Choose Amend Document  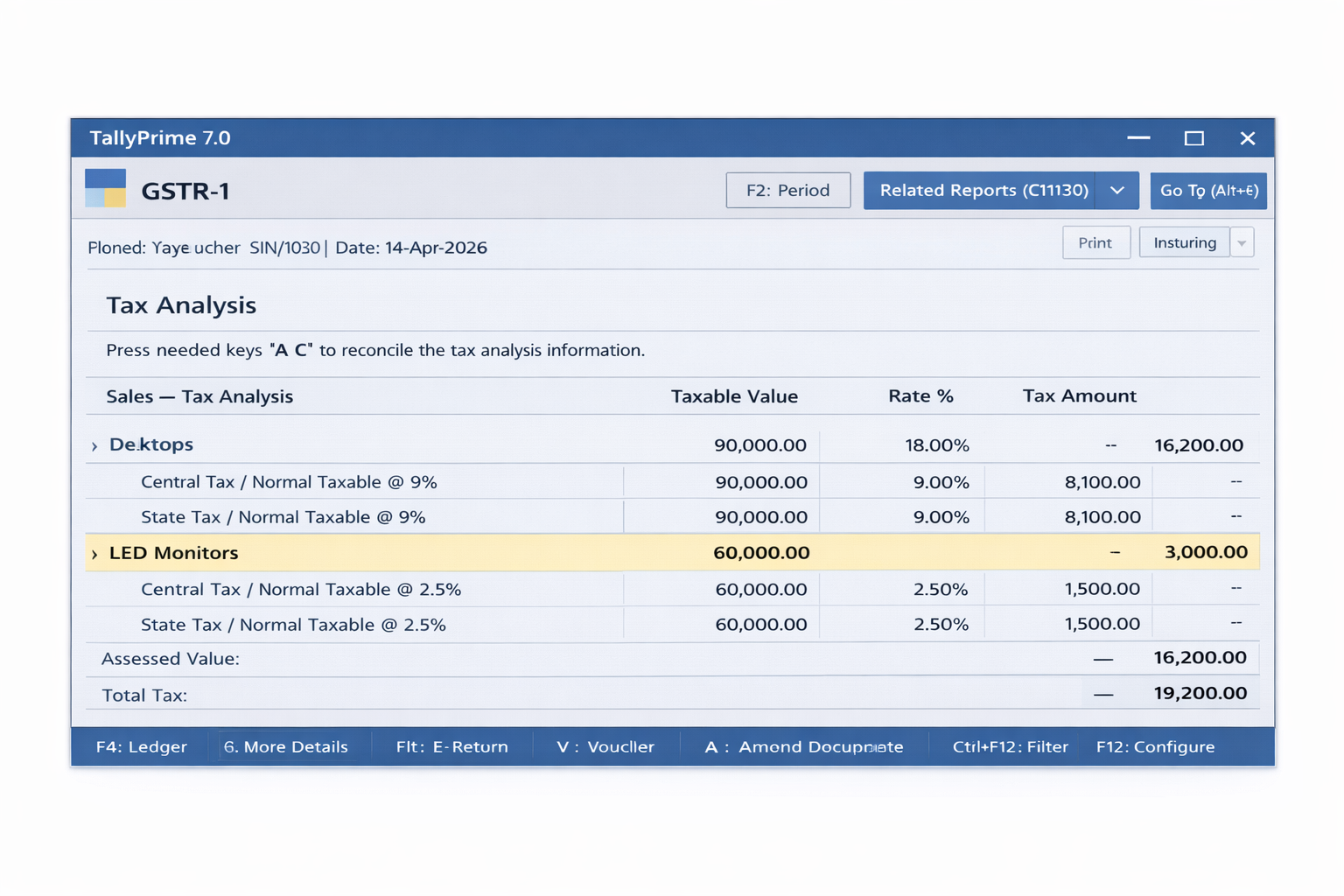point(803,746)
